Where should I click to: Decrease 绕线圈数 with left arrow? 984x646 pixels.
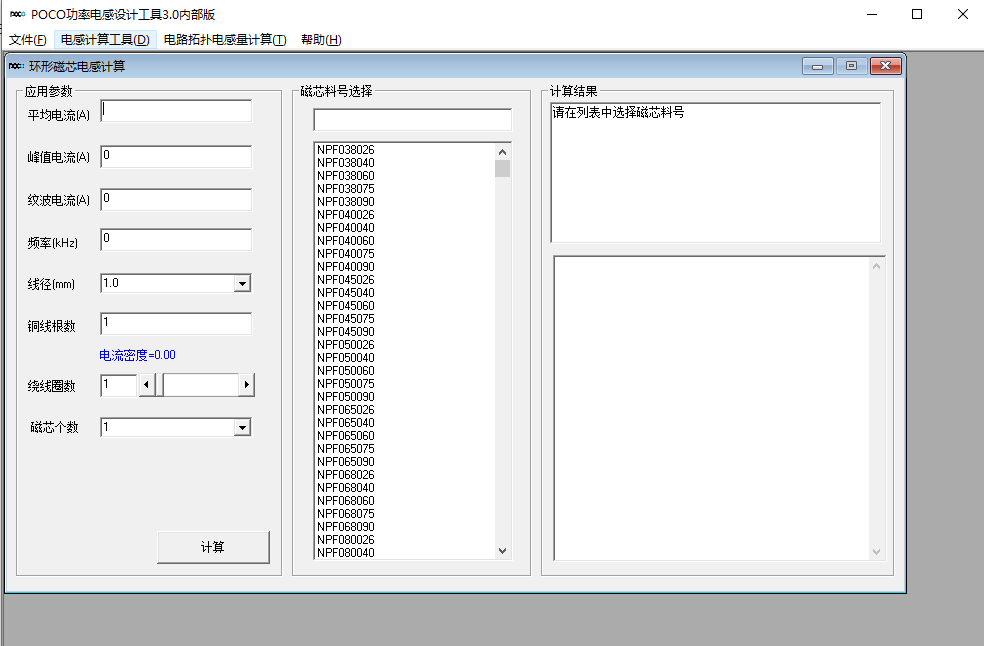(146, 385)
